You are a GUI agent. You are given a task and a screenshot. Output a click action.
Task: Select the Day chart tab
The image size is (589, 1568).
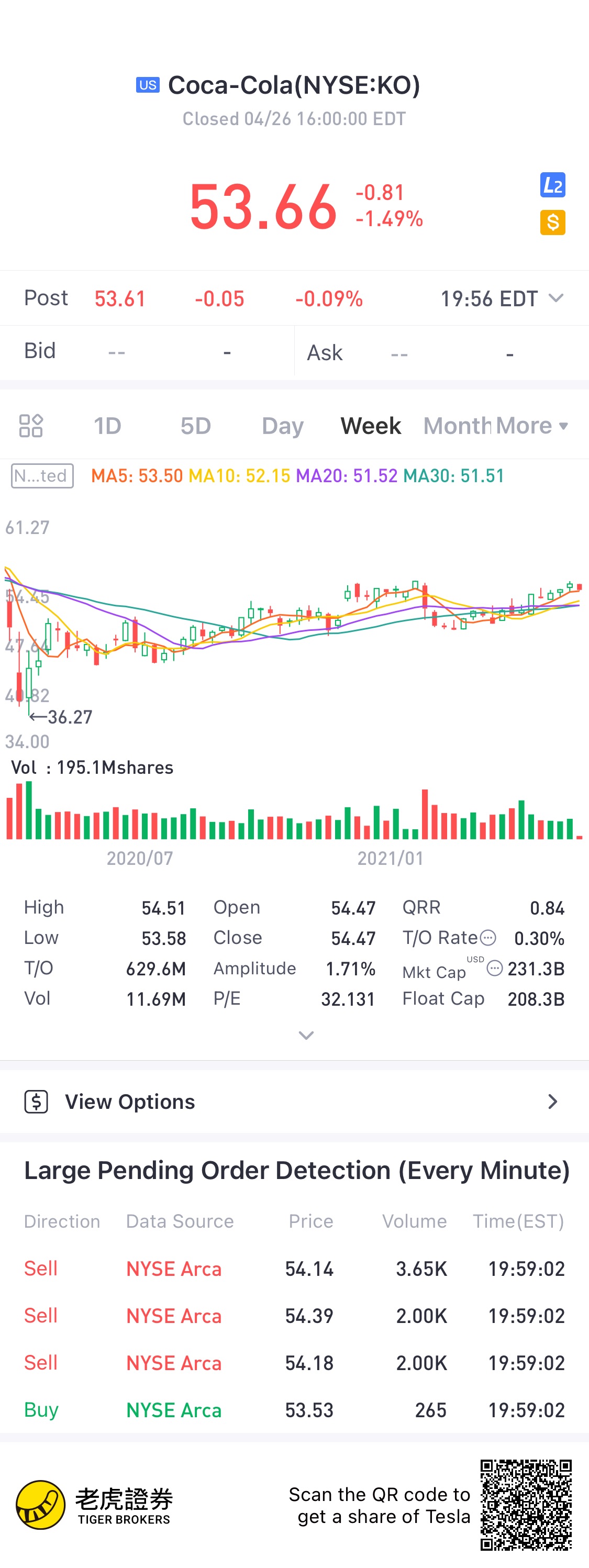coord(282,426)
